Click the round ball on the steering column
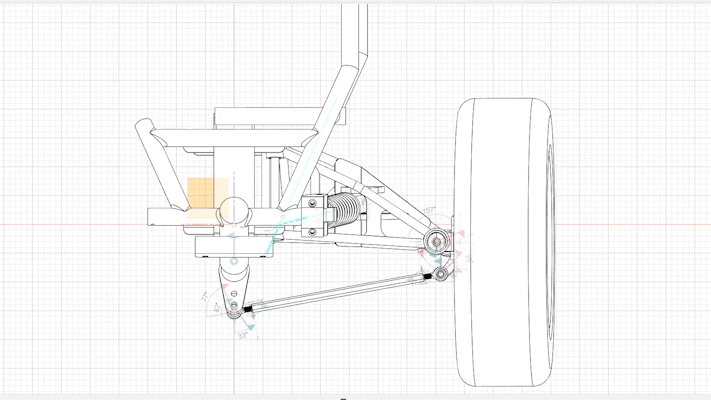Viewport: 711px width, 400px height. pyautogui.click(x=236, y=209)
